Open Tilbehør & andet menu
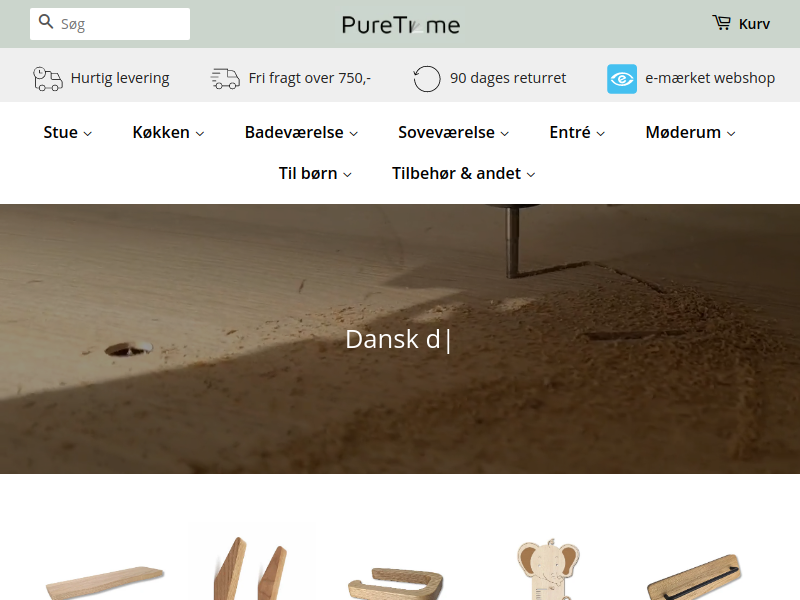 (x=463, y=173)
